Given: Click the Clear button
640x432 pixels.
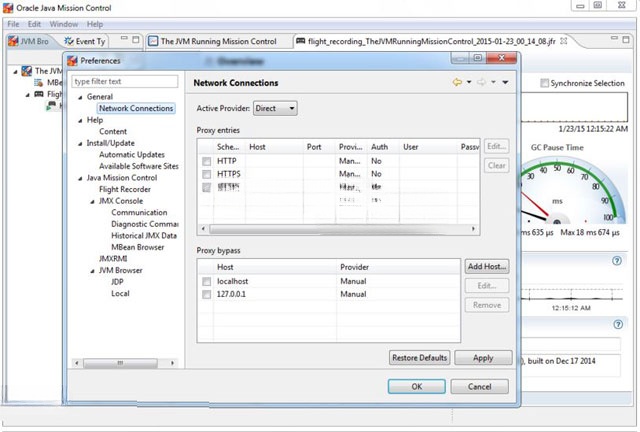Looking at the screenshot, I should tap(496, 165).
